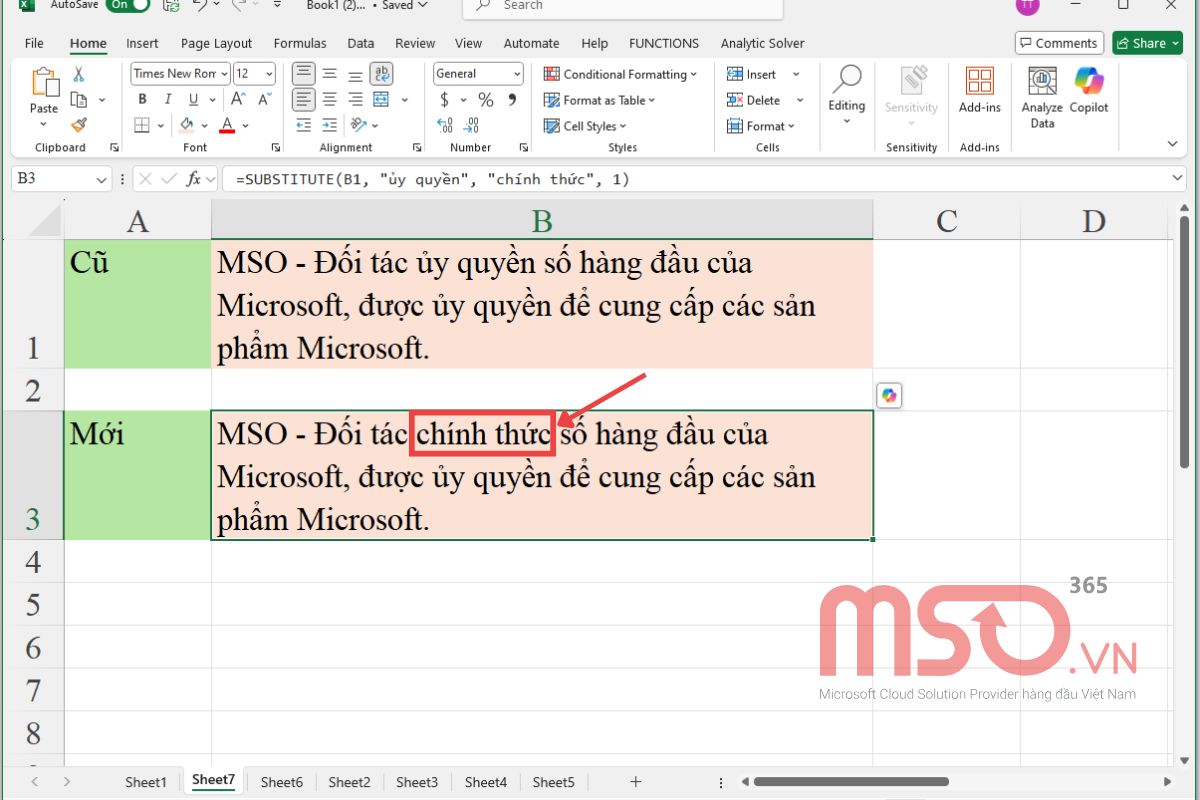Open the File menu
This screenshot has height=800, width=1200.
tap(34, 43)
